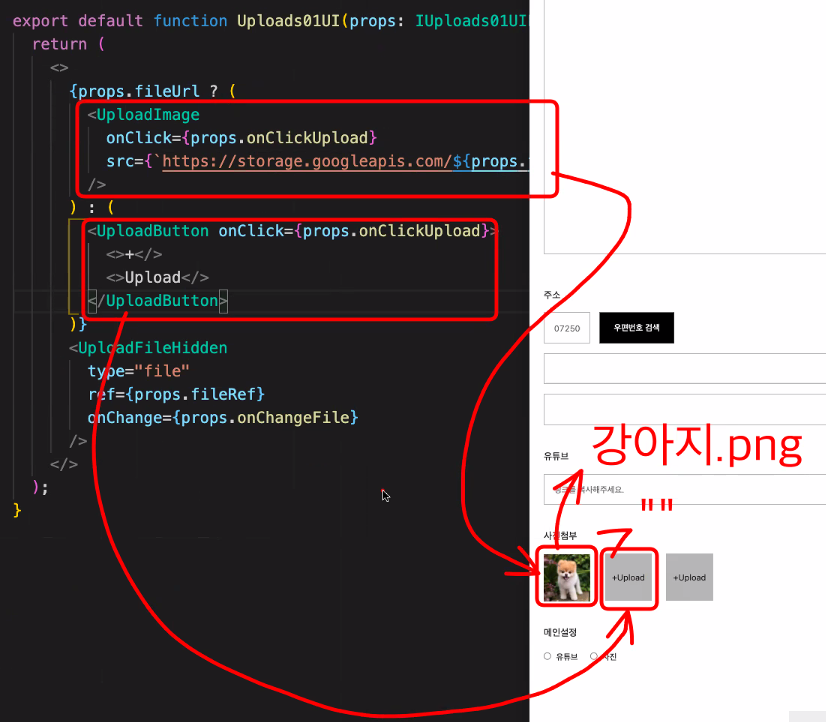Click the rightmost +Upload button

click(x=690, y=577)
